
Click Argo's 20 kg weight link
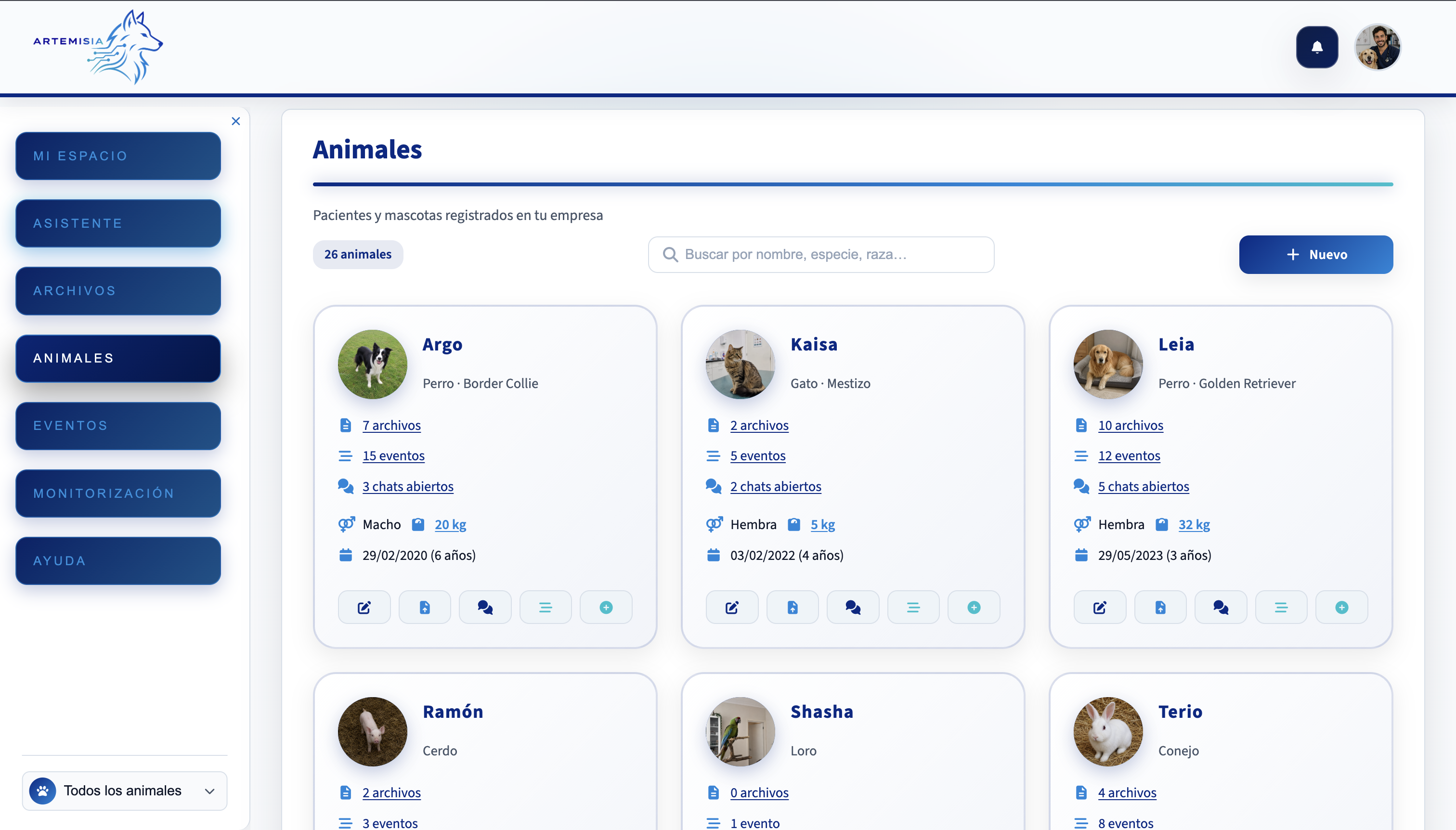[x=450, y=525]
